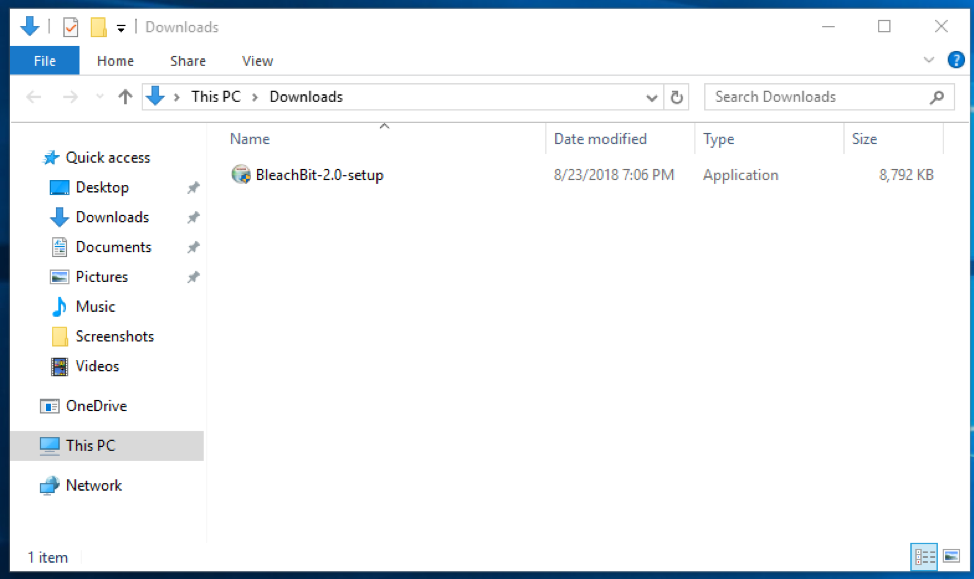
Task: Click the New folder icon in title bar
Action: (x=98, y=27)
